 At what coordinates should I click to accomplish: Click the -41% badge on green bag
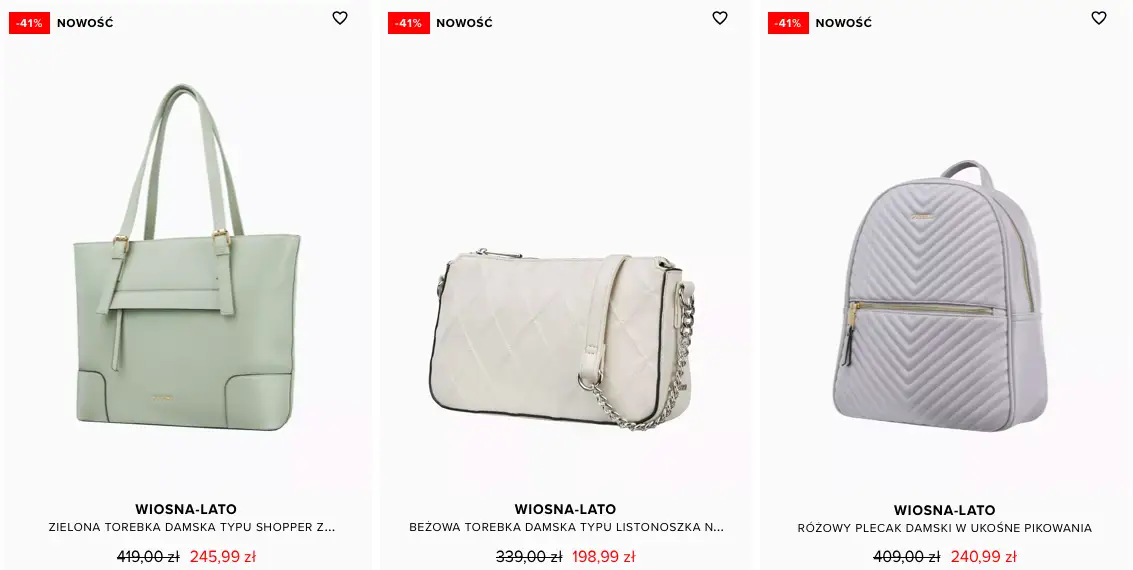click(x=30, y=23)
